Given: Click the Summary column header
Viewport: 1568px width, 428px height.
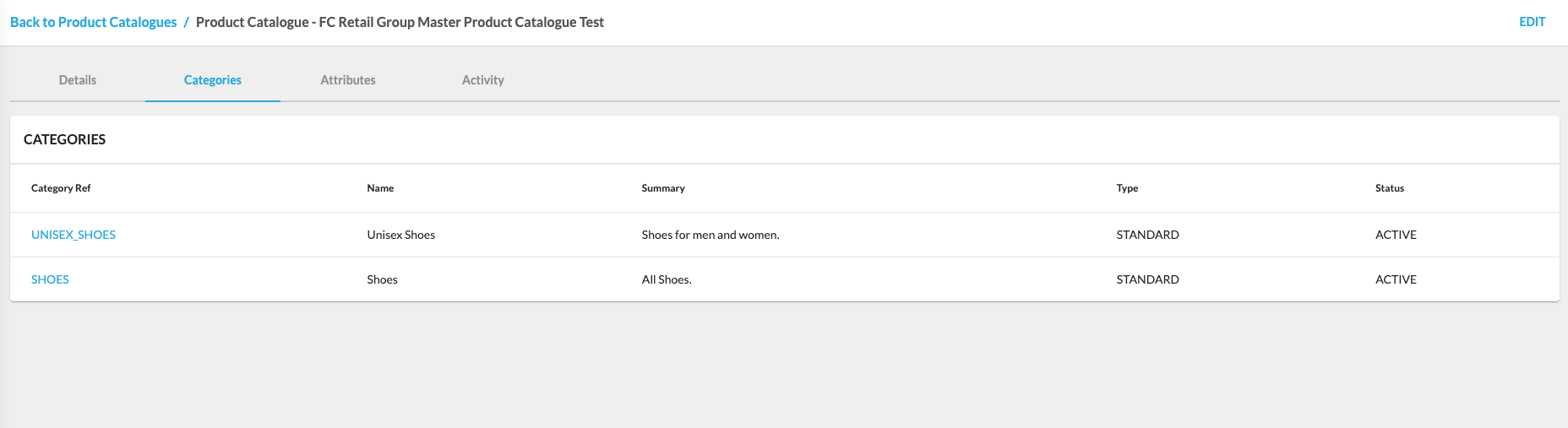Looking at the screenshot, I should [663, 188].
